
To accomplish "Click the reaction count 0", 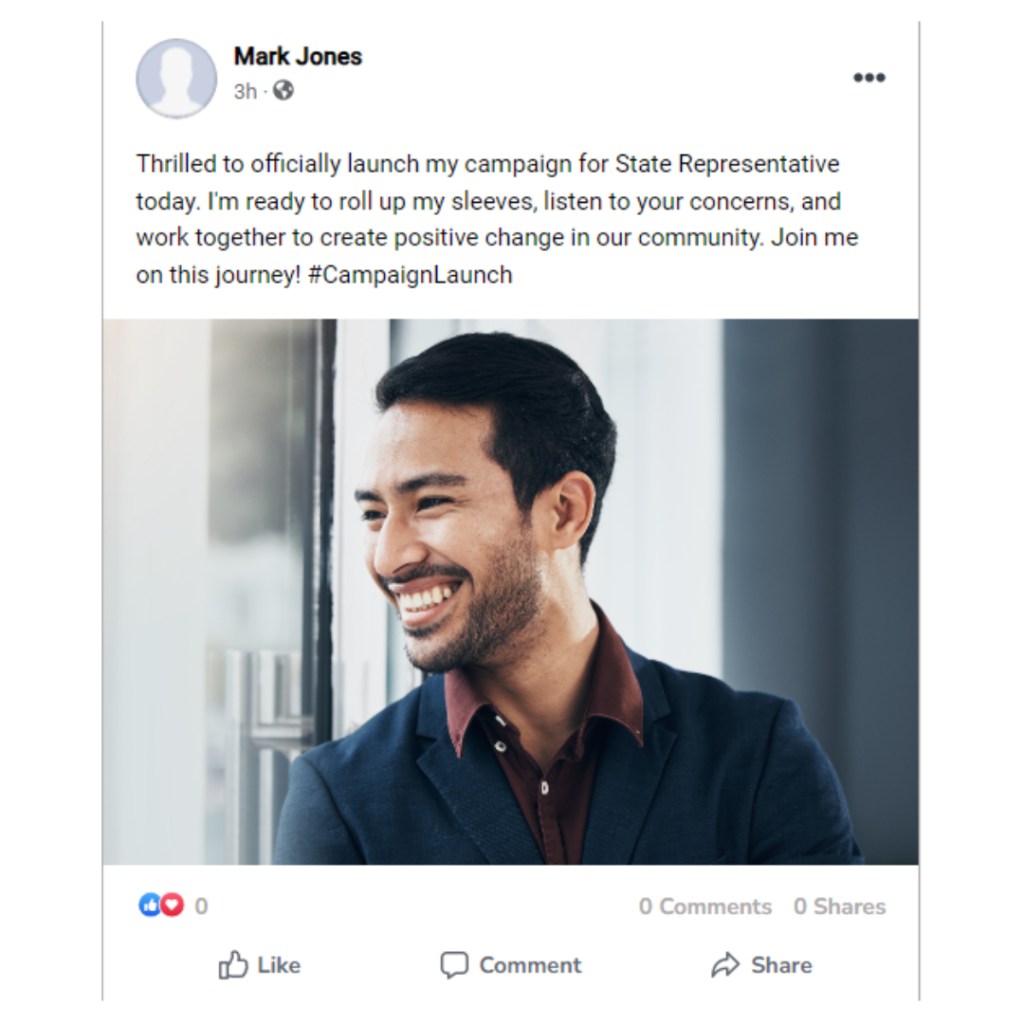I will pyautogui.click(x=201, y=906).
